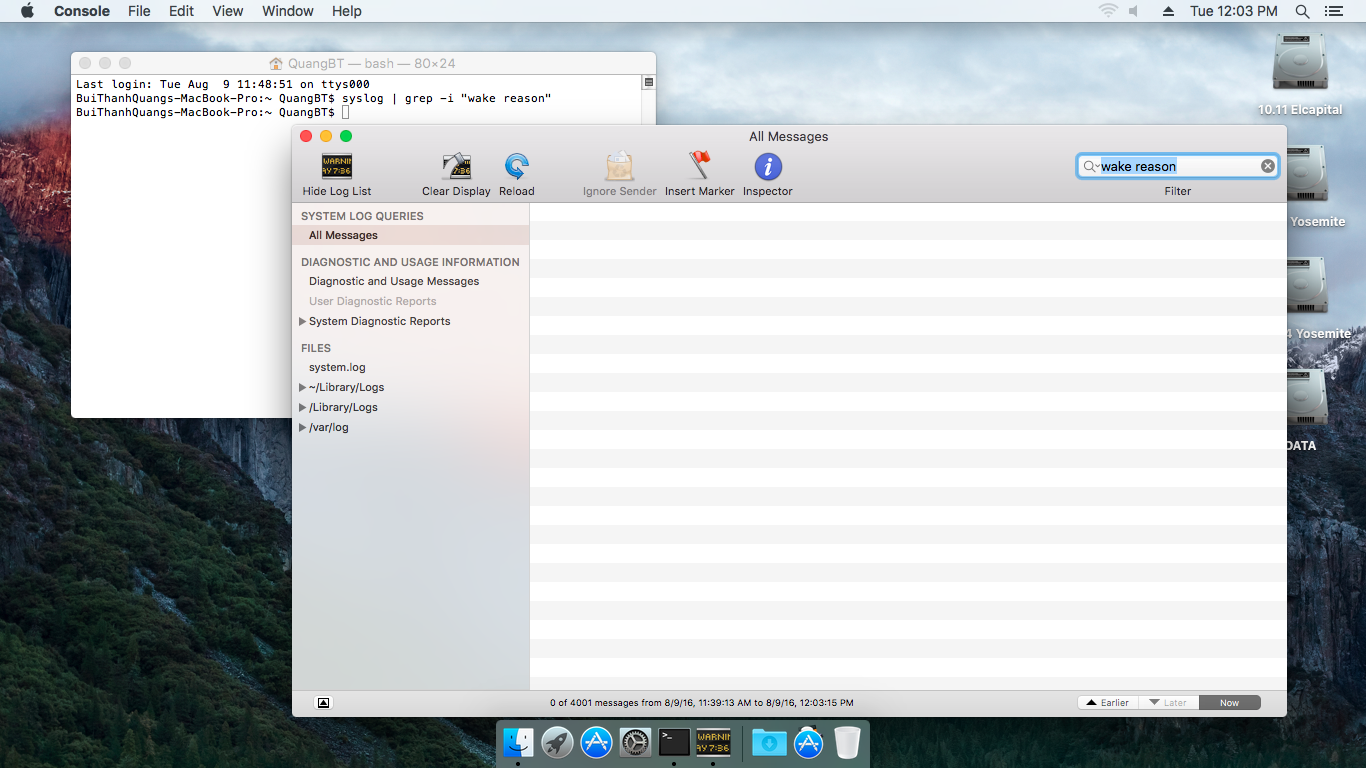Click the Insert Marker flag icon
1366x768 pixels.
(699, 166)
